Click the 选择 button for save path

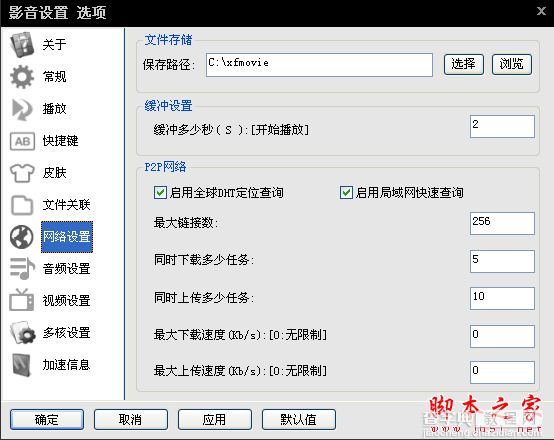pos(464,64)
